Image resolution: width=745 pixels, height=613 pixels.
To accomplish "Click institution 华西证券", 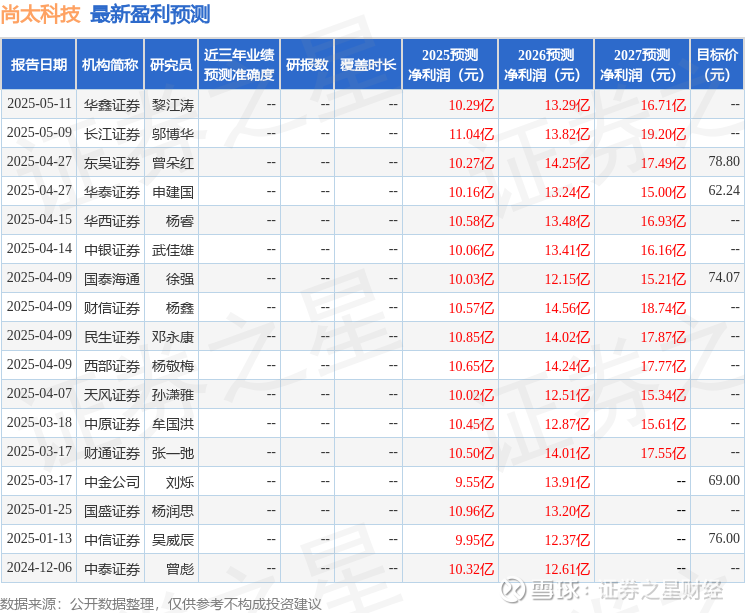I will (x=112, y=221).
